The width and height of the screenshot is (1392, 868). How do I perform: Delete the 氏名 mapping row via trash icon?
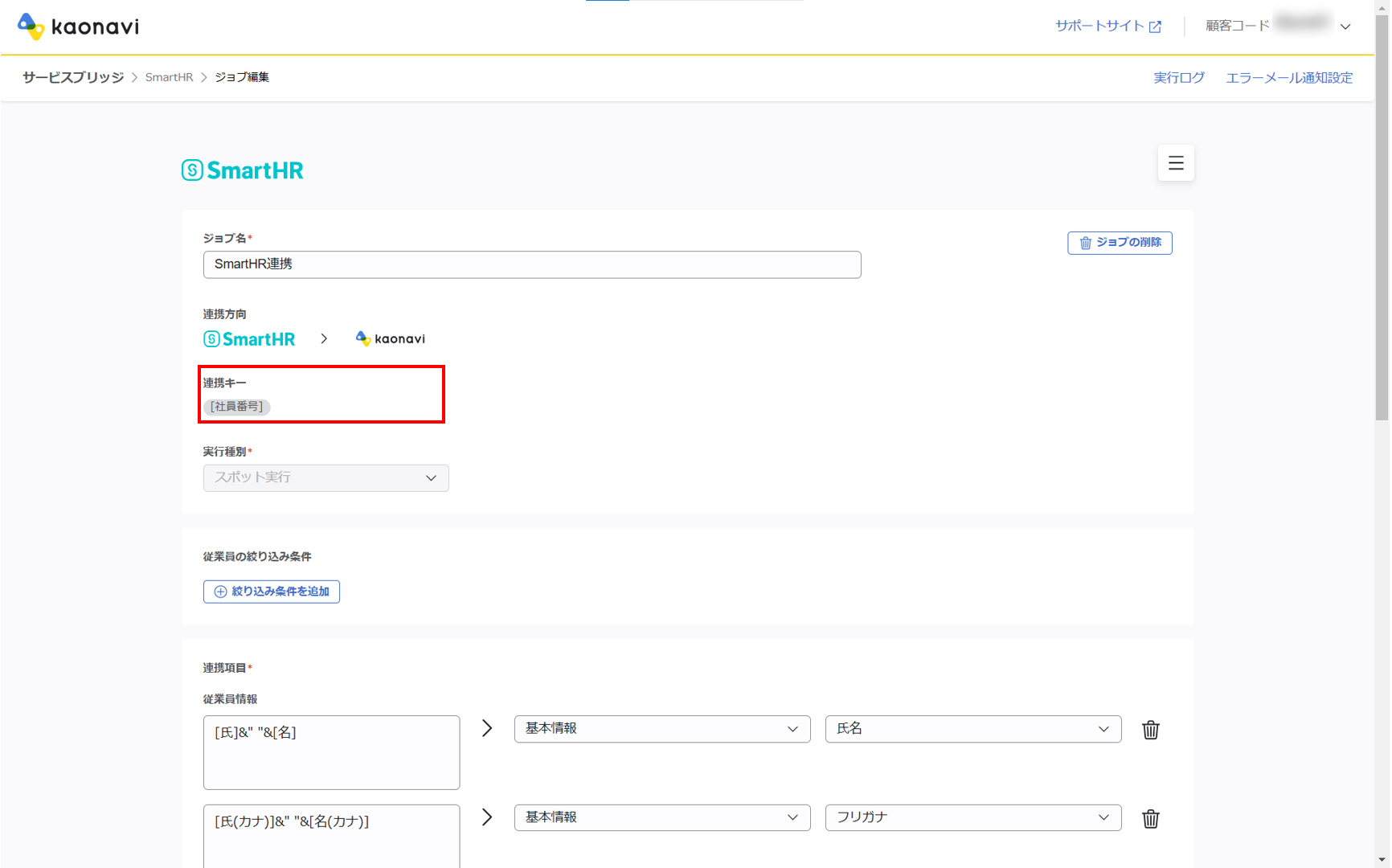click(1151, 730)
